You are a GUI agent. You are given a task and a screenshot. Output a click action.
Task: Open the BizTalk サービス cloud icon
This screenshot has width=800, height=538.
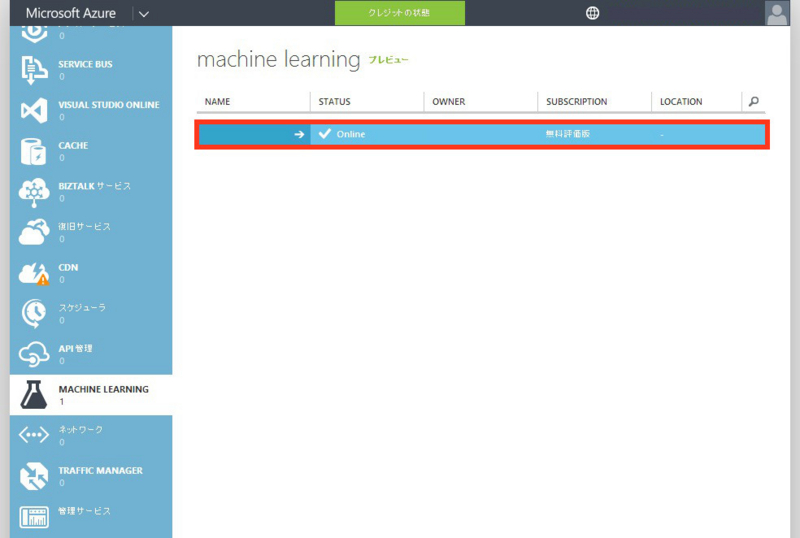pos(34,192)
